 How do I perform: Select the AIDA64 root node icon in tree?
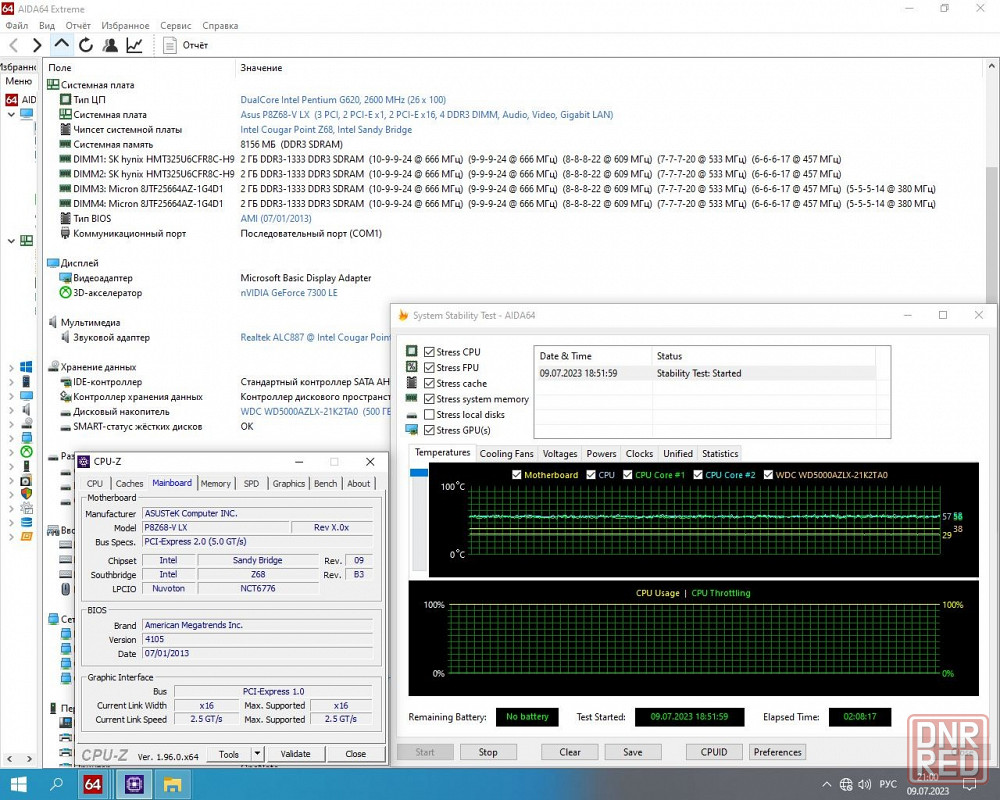(x=11, y=100)
